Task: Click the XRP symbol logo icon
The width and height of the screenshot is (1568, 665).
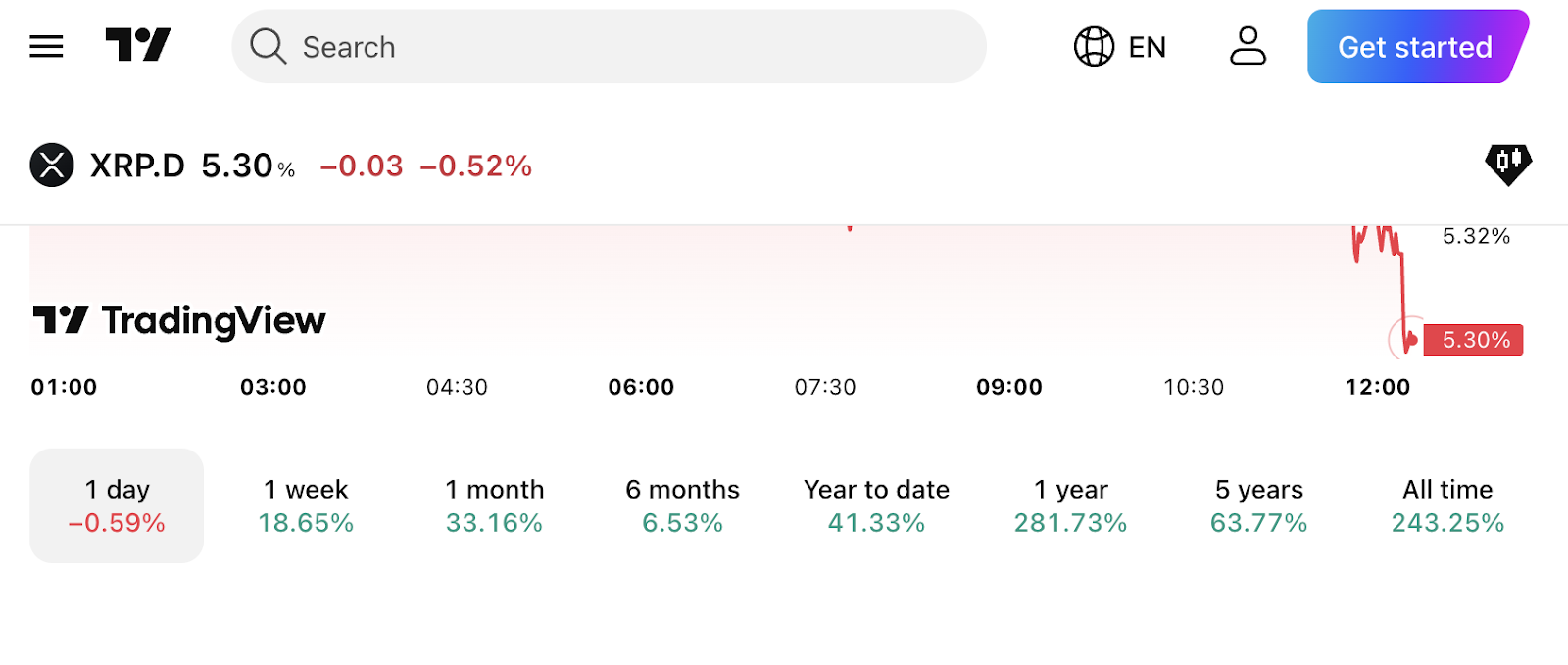Action: [52, 165]
